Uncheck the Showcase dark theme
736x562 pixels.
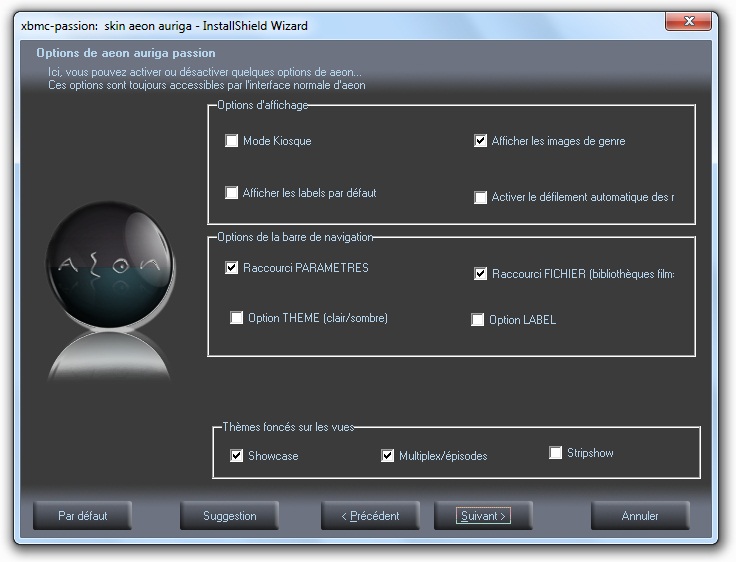(237, 456)
